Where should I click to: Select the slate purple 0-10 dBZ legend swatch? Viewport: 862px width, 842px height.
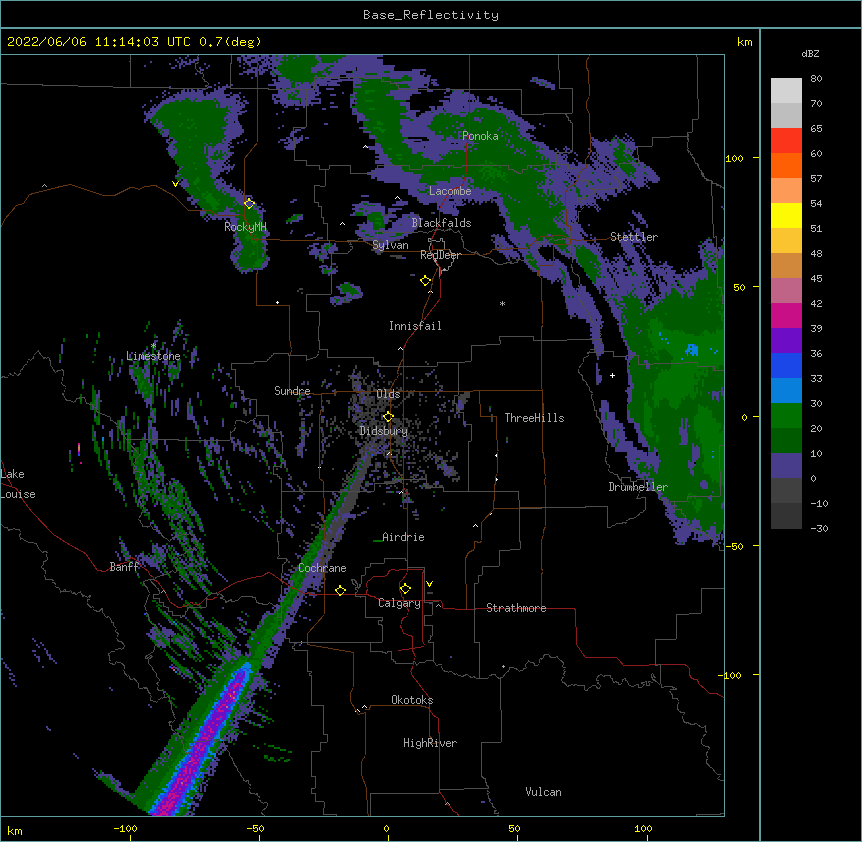pos(786,466)
